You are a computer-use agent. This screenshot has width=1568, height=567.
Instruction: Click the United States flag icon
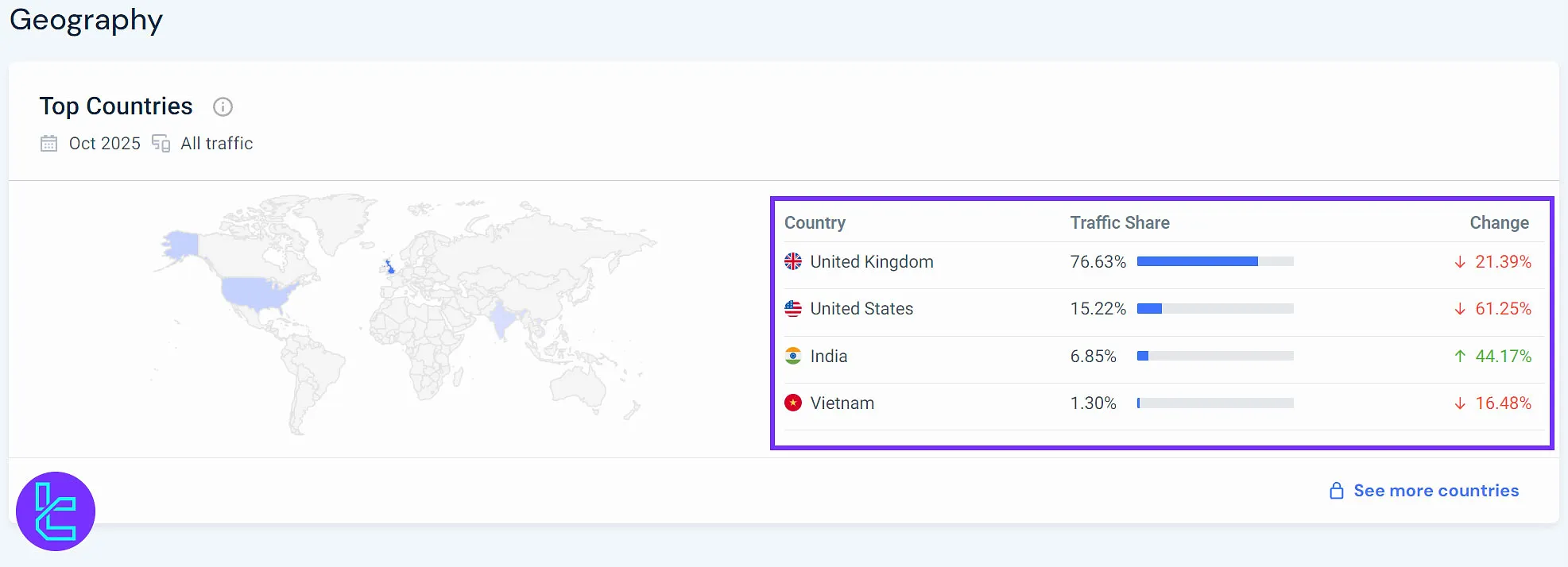click(x=793, y=309)
